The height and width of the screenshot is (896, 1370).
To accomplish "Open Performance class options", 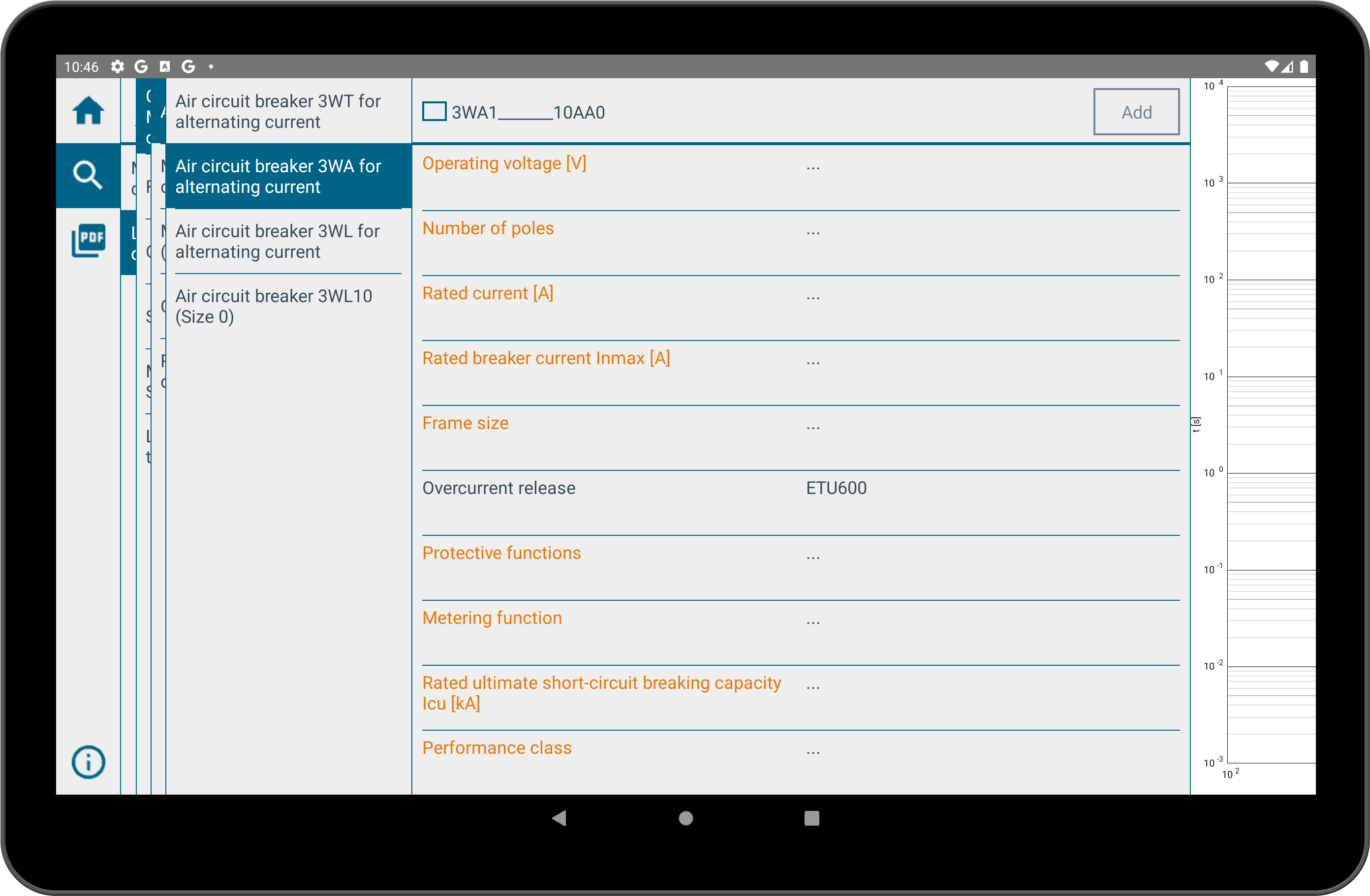I will coord(801,763).
